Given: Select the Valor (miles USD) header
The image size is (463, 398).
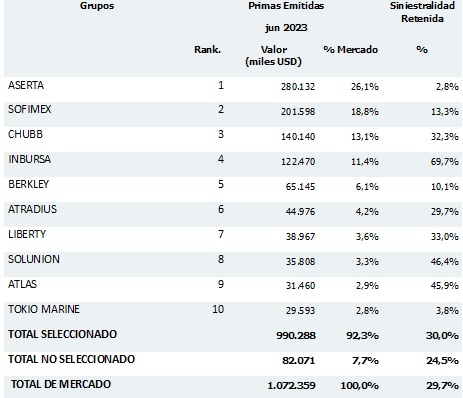Looking at the screenshot, I should pyautogui.click(x=273, y=56).
